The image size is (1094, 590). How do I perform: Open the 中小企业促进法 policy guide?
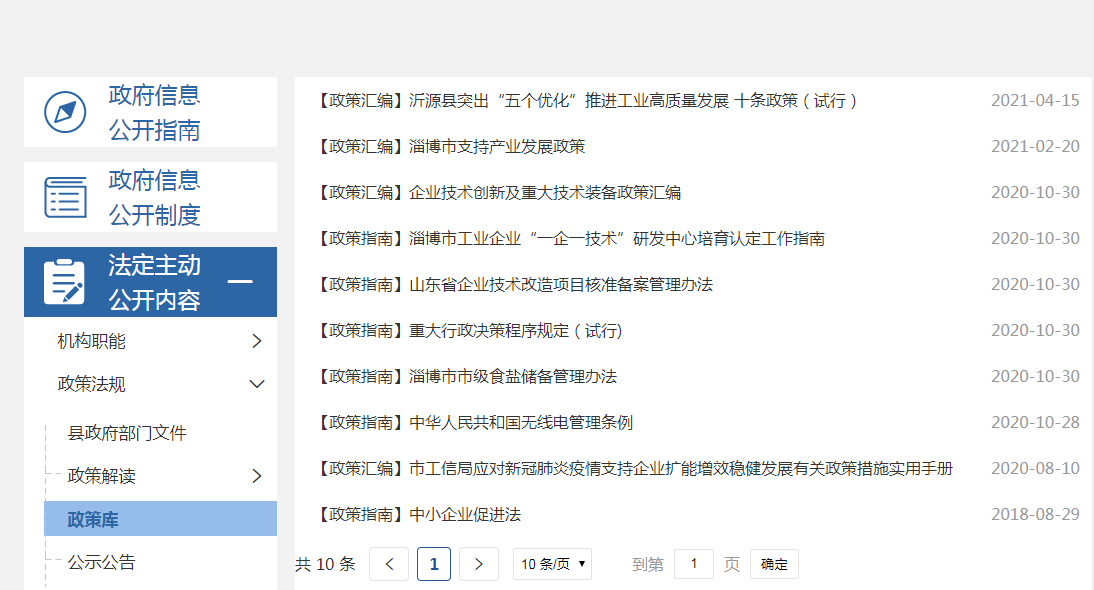(x=465, y=515)
